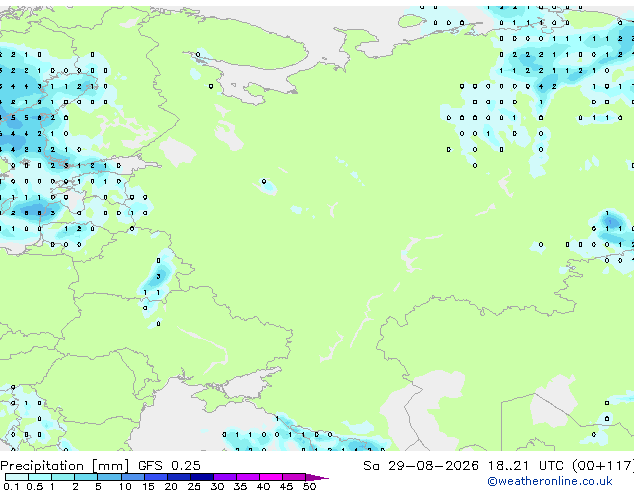Pick the legend swatch between 45 and 50

click(x=294, y=477)
